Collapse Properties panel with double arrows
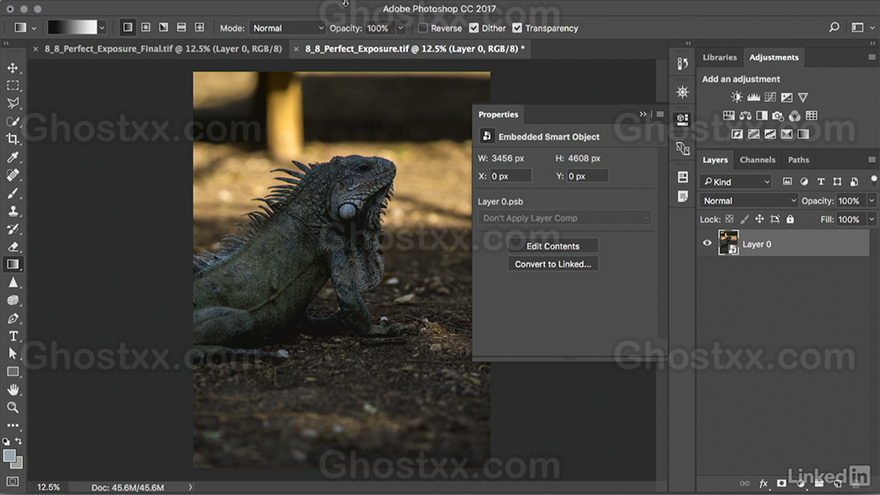880x495 pixels. (643, 114)
